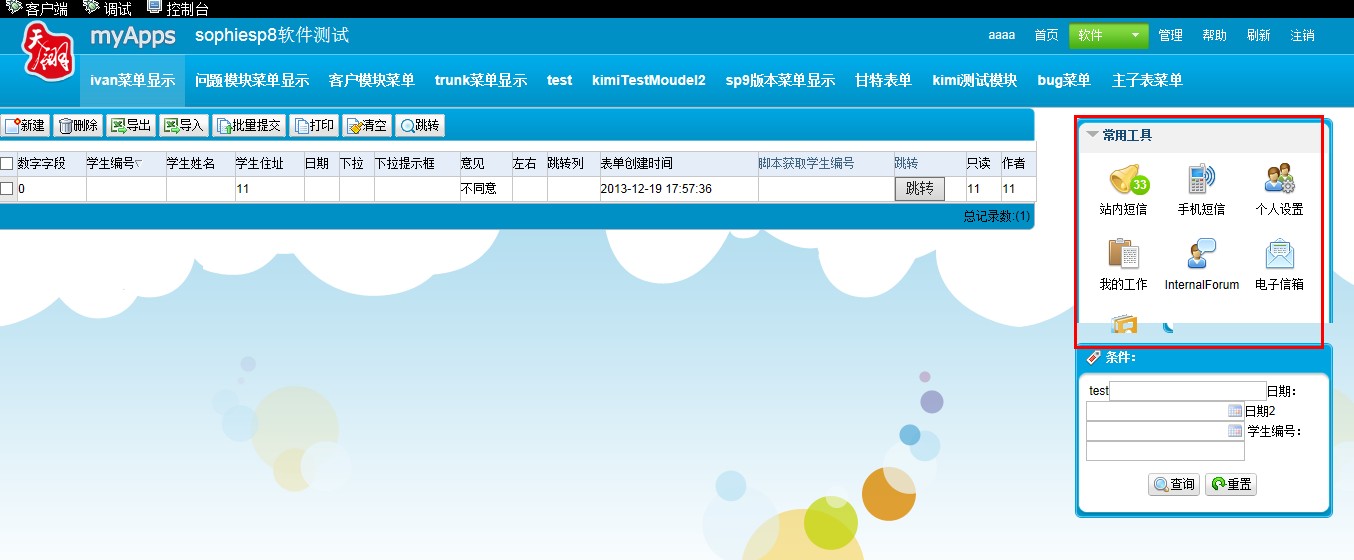Click the myApps red logo
1354x560 pixels.
pyautogui.click(x=48, y=52)
